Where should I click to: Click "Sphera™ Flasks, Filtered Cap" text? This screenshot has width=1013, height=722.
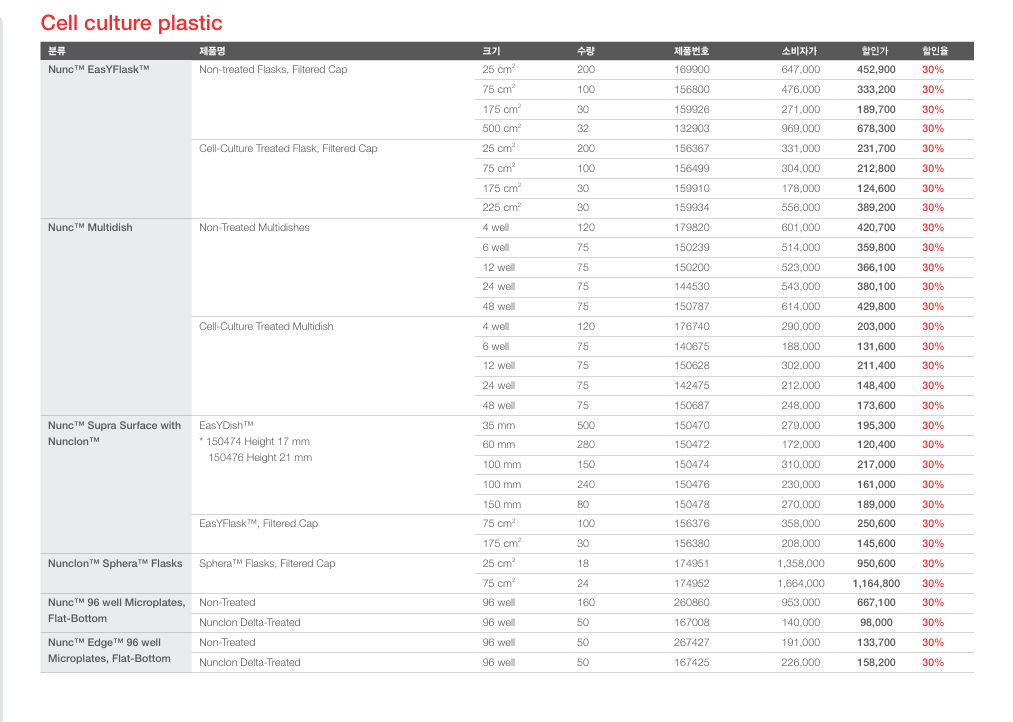pyautogui.click(x=267, y=564)
